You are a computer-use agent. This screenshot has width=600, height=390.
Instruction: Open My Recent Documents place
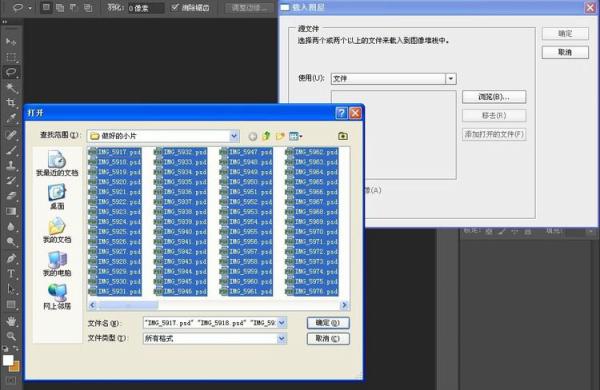point(57,163)
